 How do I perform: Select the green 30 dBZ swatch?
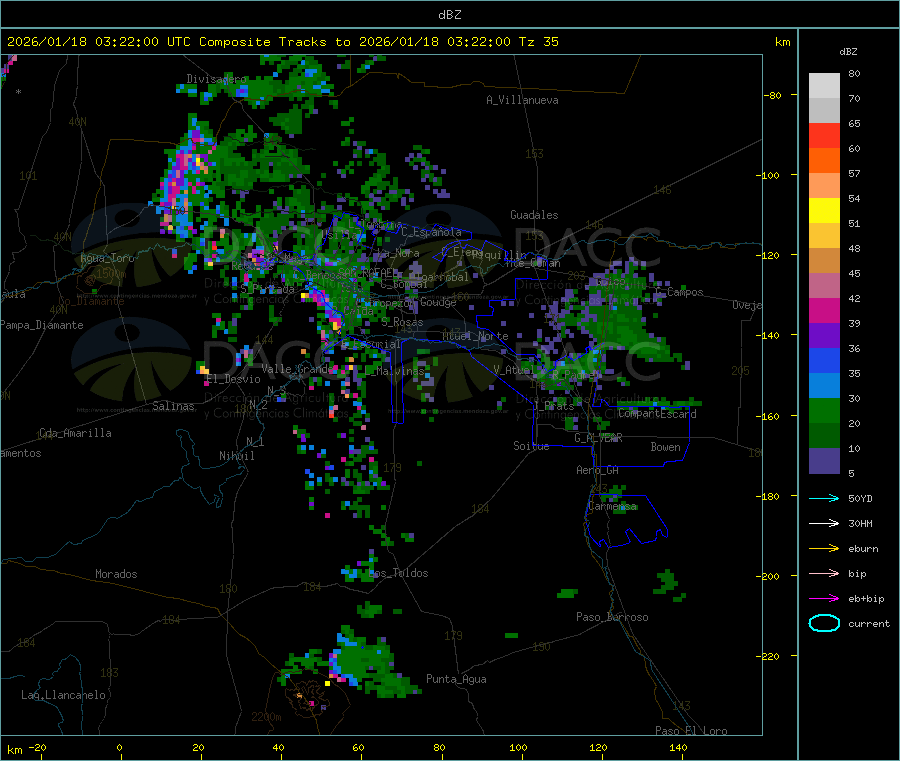(x=824, y=410)
